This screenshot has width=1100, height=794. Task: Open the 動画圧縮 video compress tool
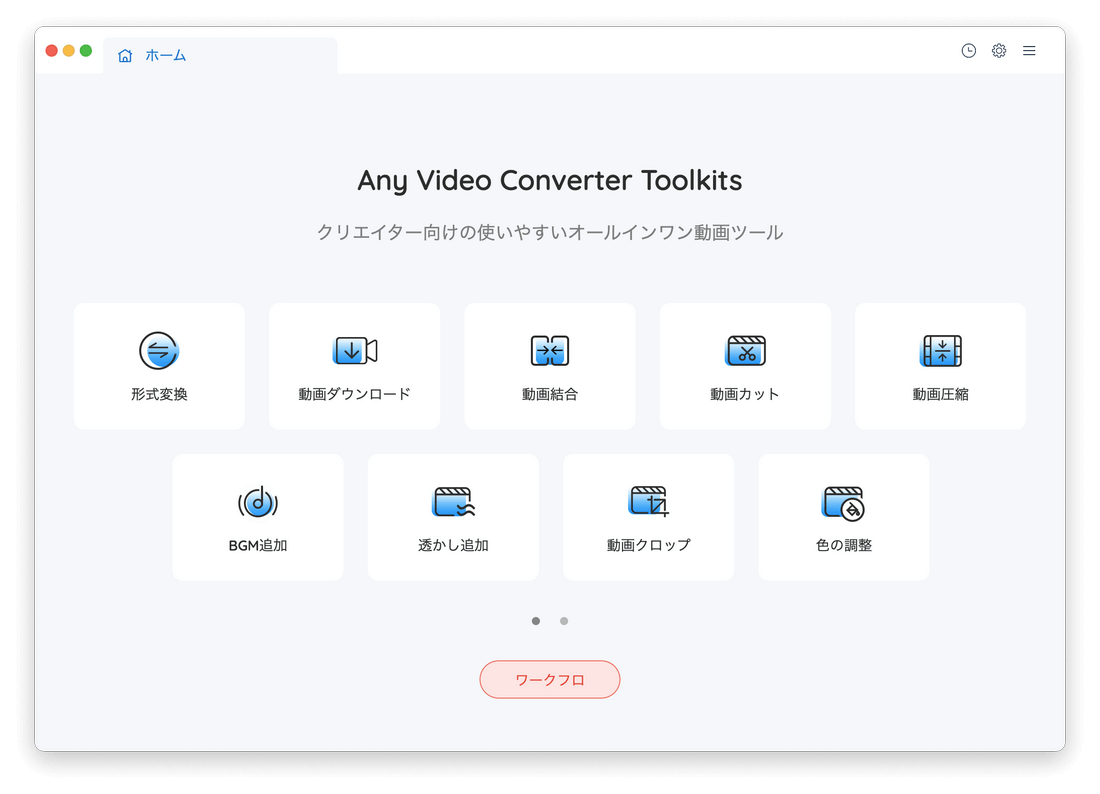(940, 366)
